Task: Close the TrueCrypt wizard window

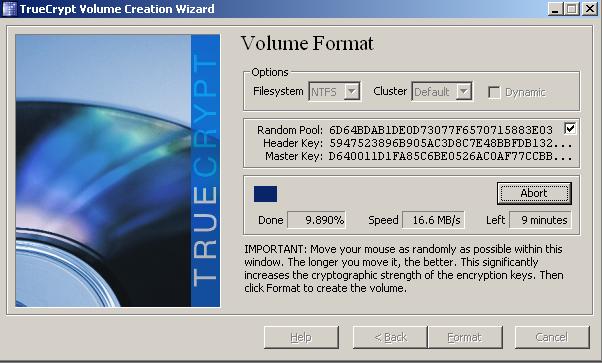Action: 590,9
